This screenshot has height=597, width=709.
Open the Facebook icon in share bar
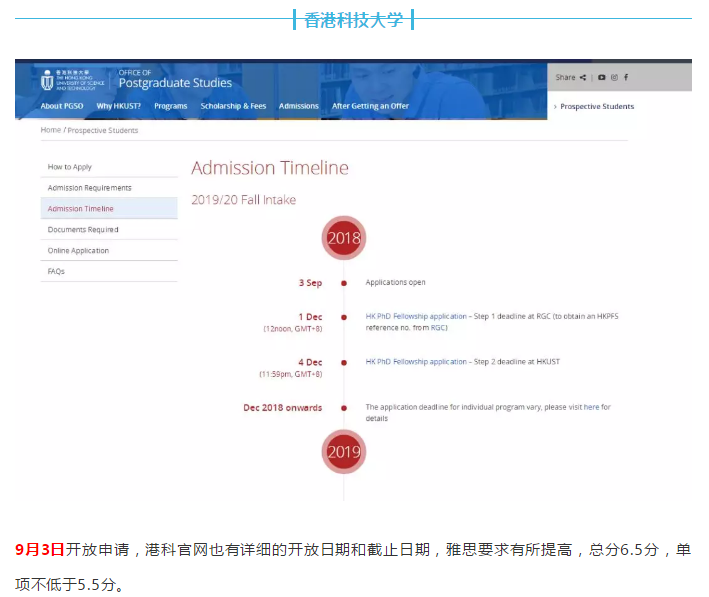click(x=626, y=77)
